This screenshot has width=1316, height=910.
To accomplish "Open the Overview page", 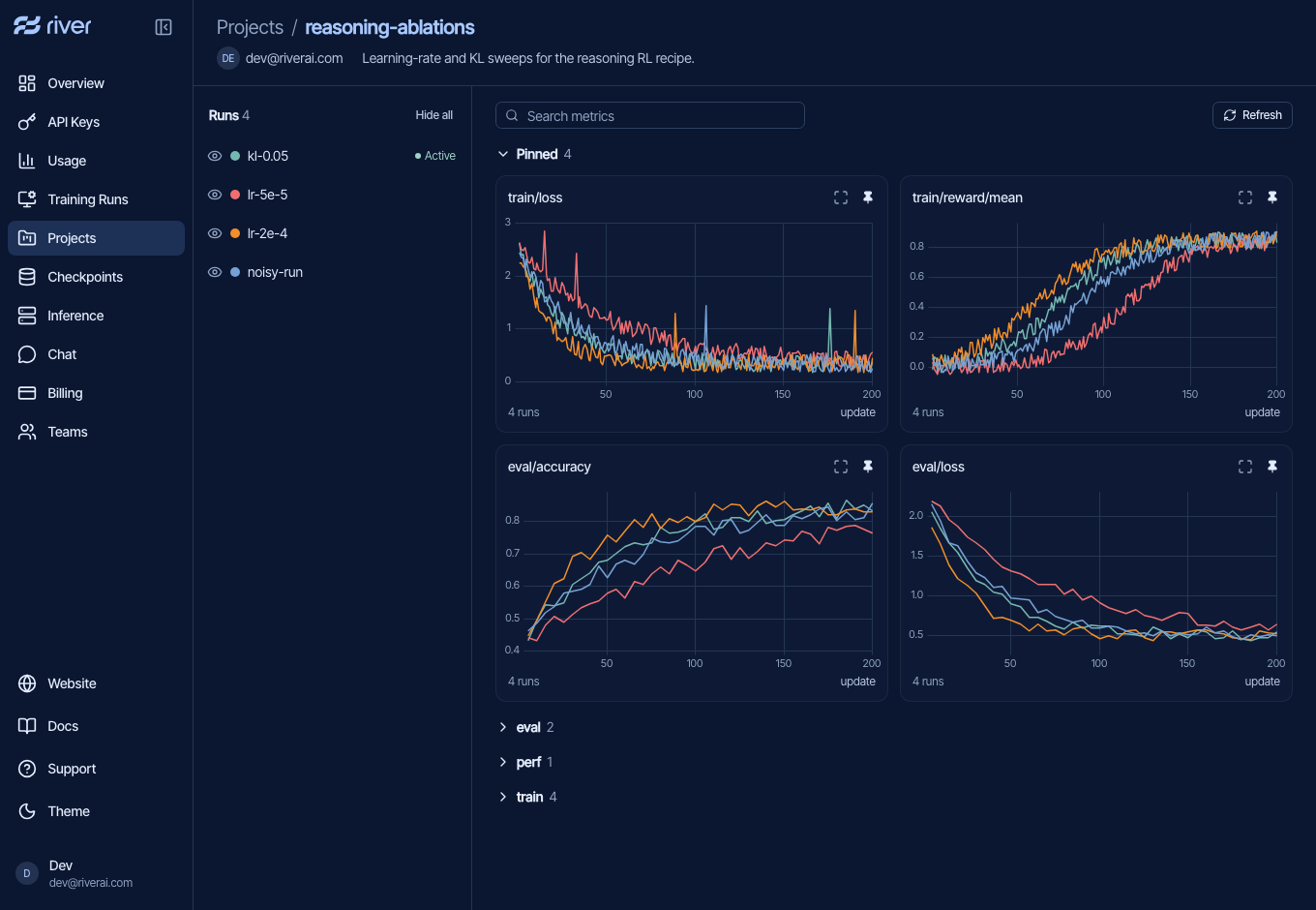I will [96, 83].
